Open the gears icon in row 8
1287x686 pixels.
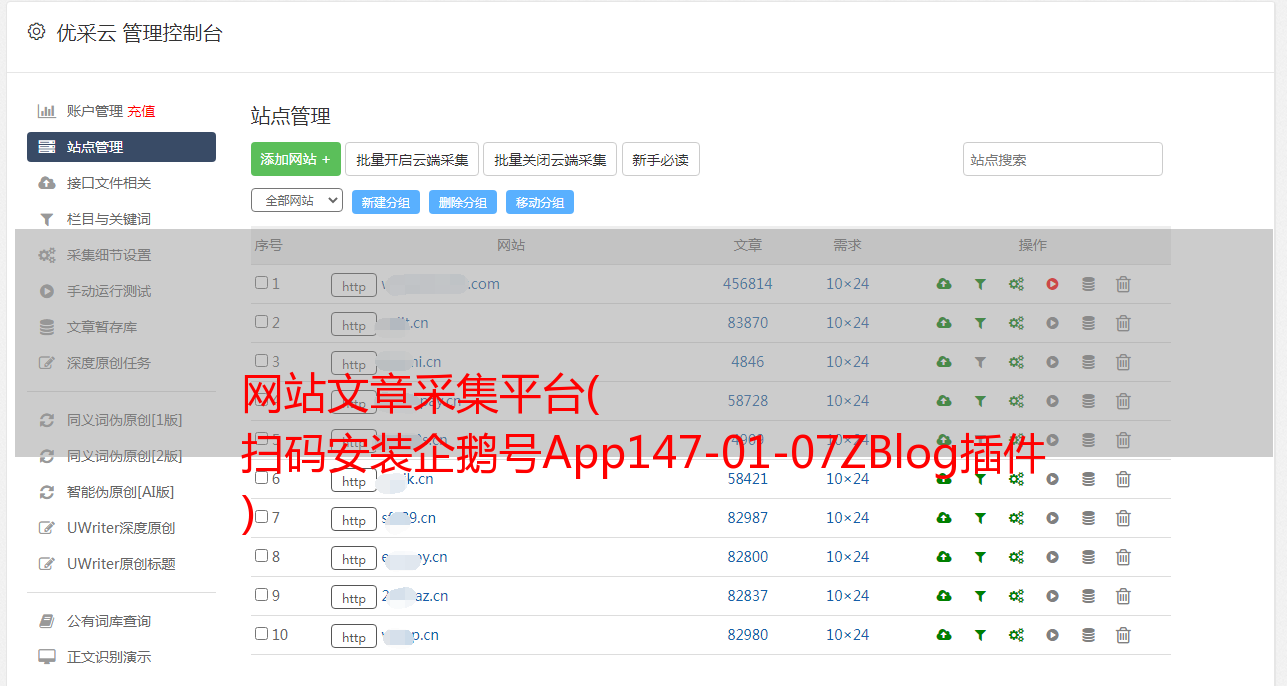pos(1016,557)
